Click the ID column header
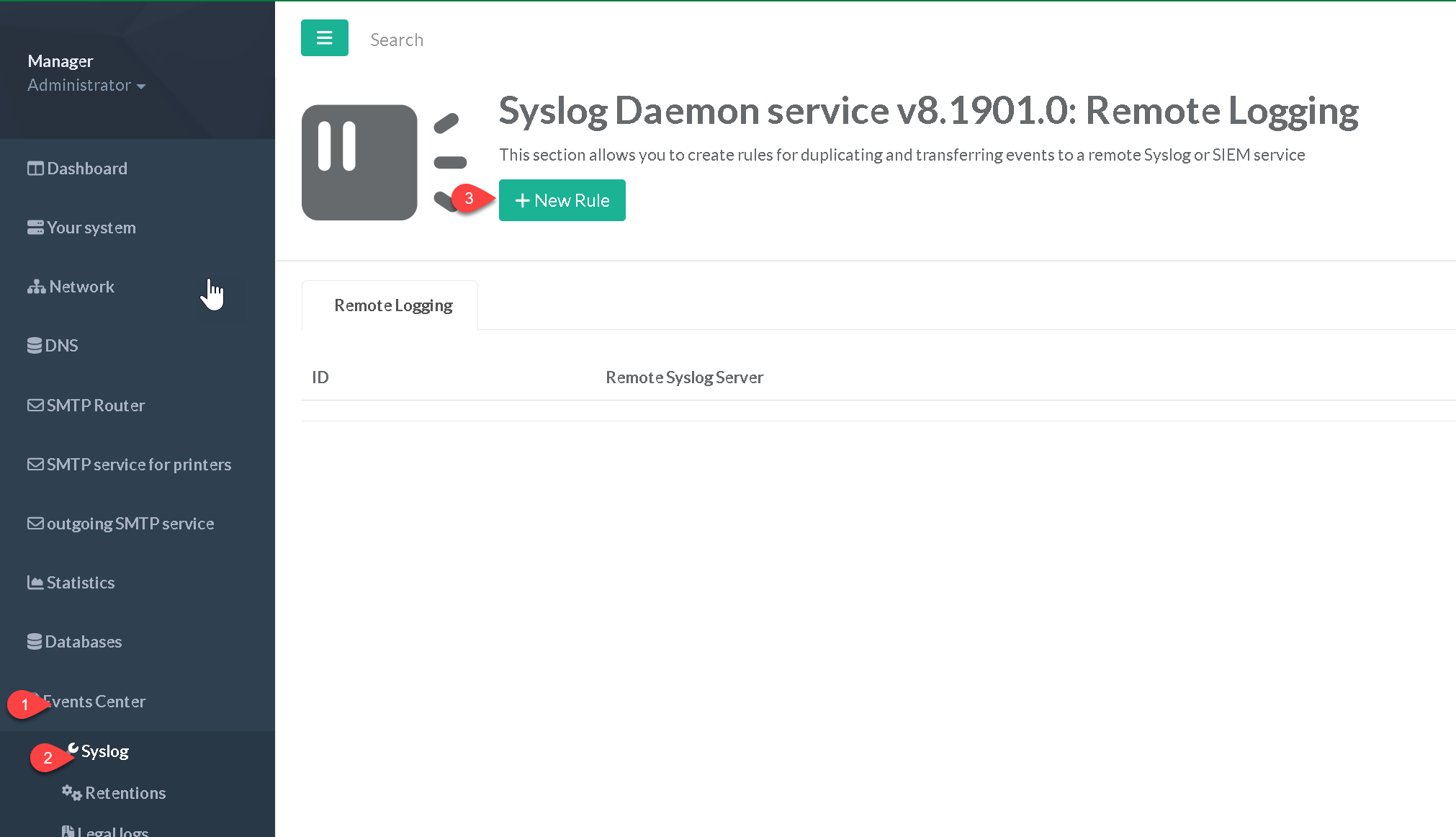 320,377
